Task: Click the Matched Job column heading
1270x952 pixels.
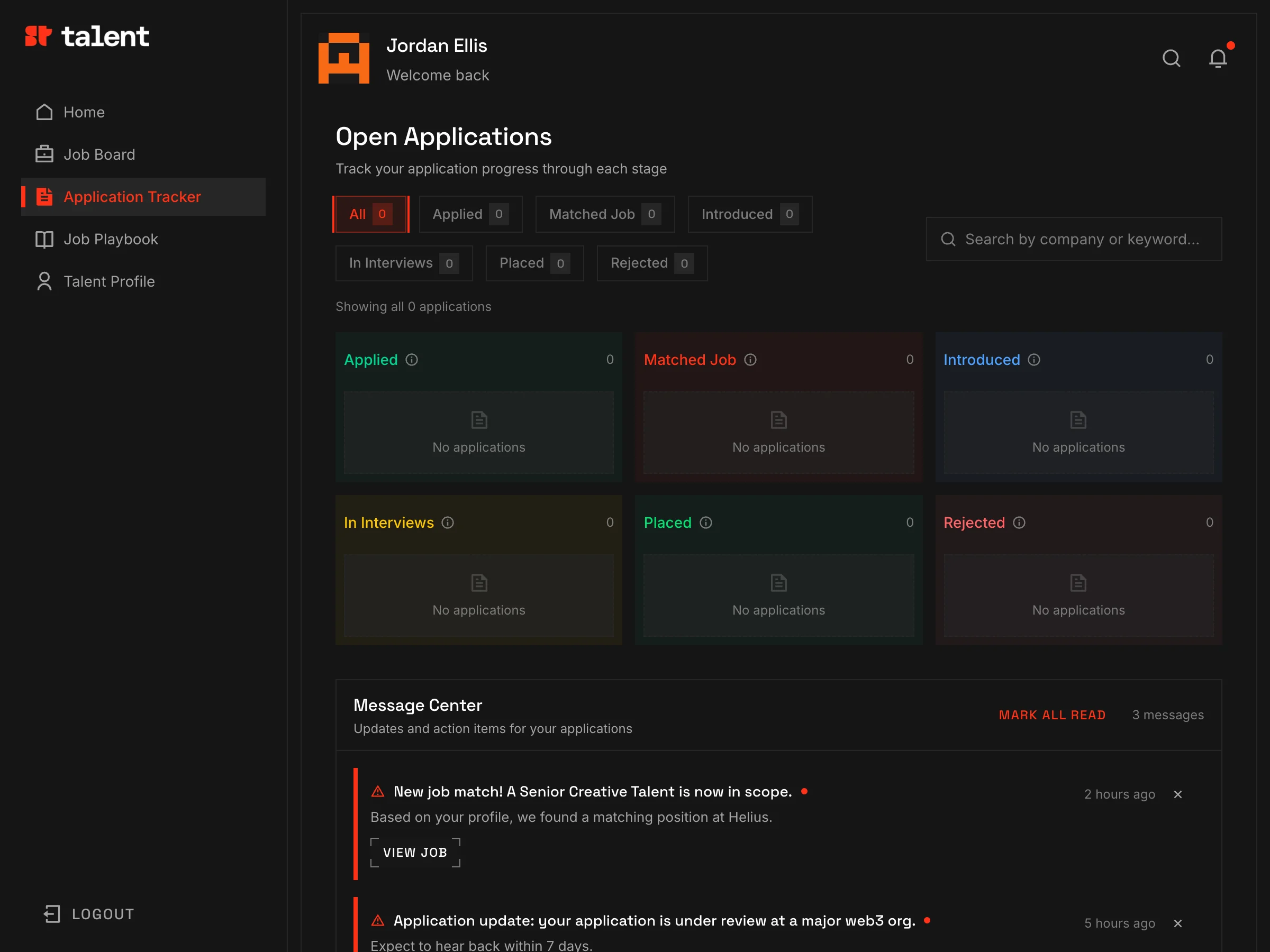Action: pos(690,360)
